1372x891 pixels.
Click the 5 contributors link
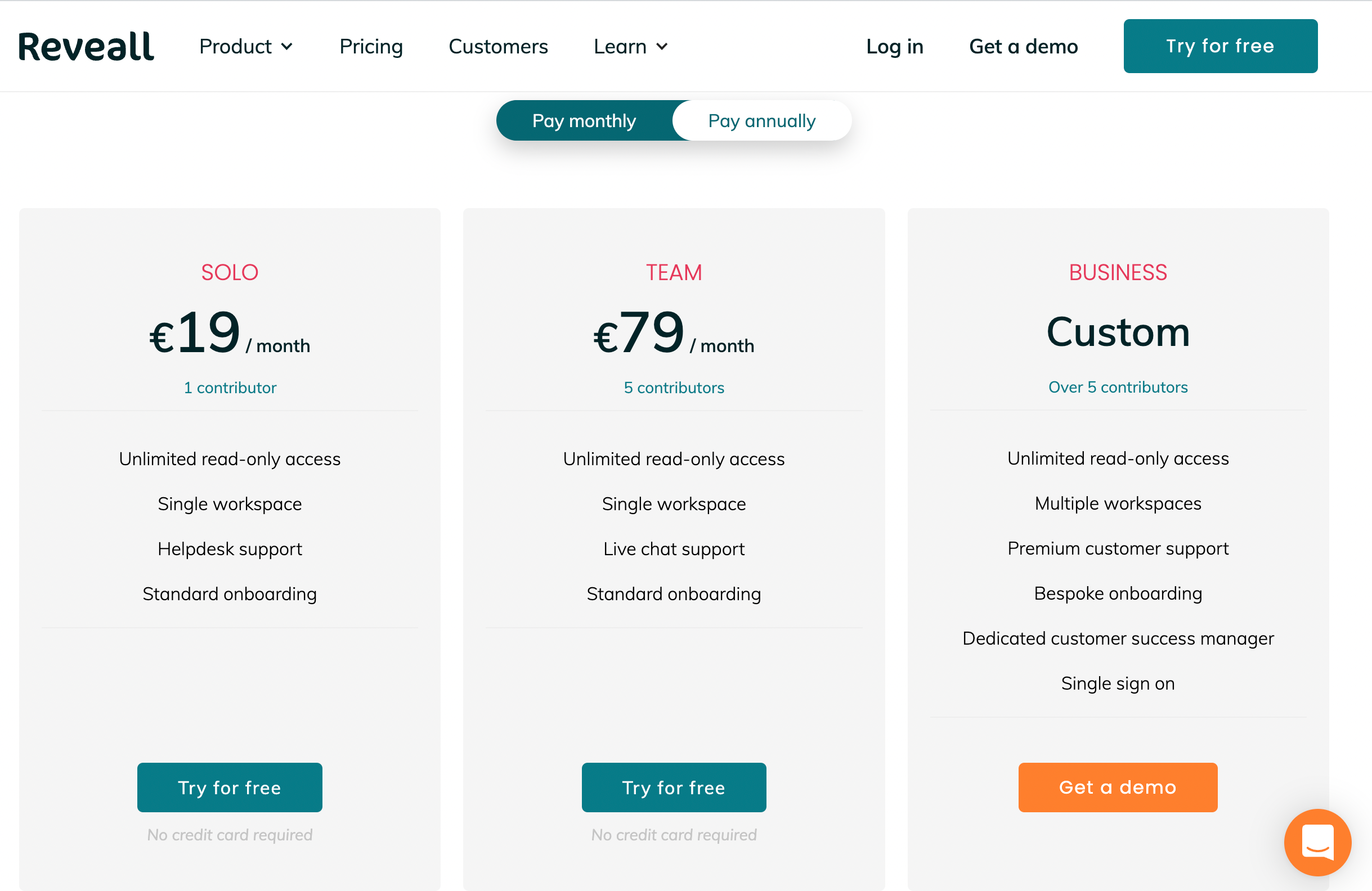[674, 388]
